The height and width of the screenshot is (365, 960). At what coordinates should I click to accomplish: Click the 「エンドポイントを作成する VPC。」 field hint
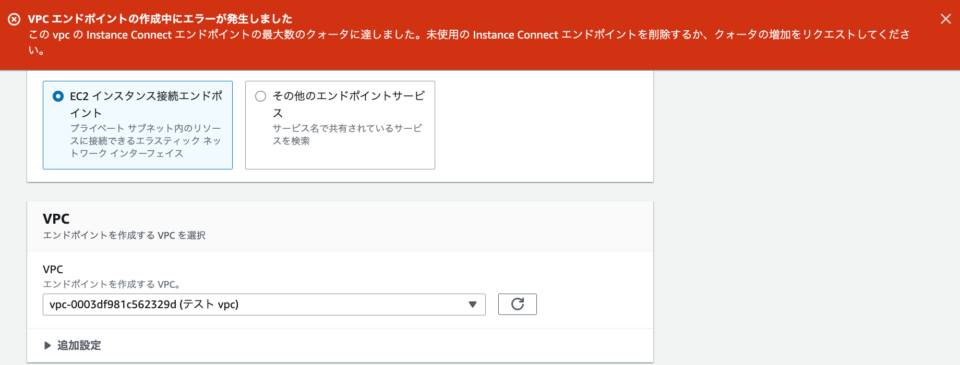tap(111, 284)
